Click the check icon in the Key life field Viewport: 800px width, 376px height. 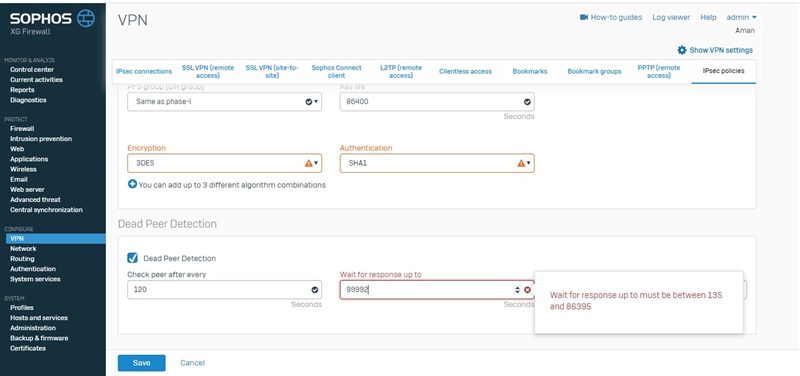[527, 102]
